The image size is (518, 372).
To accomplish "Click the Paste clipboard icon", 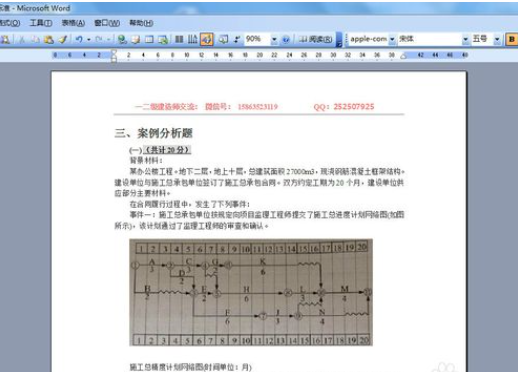I will (x=49, y=40).
